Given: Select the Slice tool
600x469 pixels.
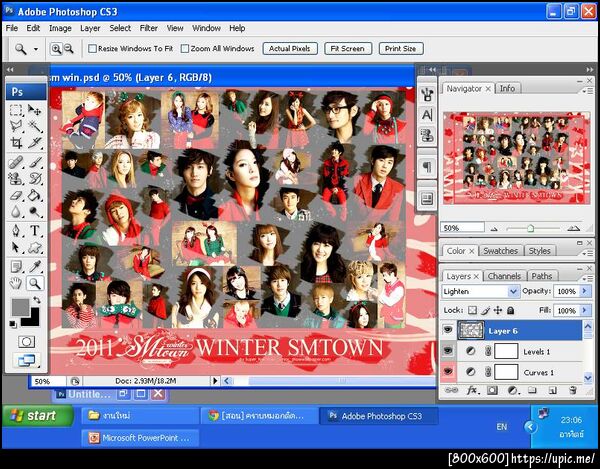Looking at the screenshot, I should coord(35,143).
